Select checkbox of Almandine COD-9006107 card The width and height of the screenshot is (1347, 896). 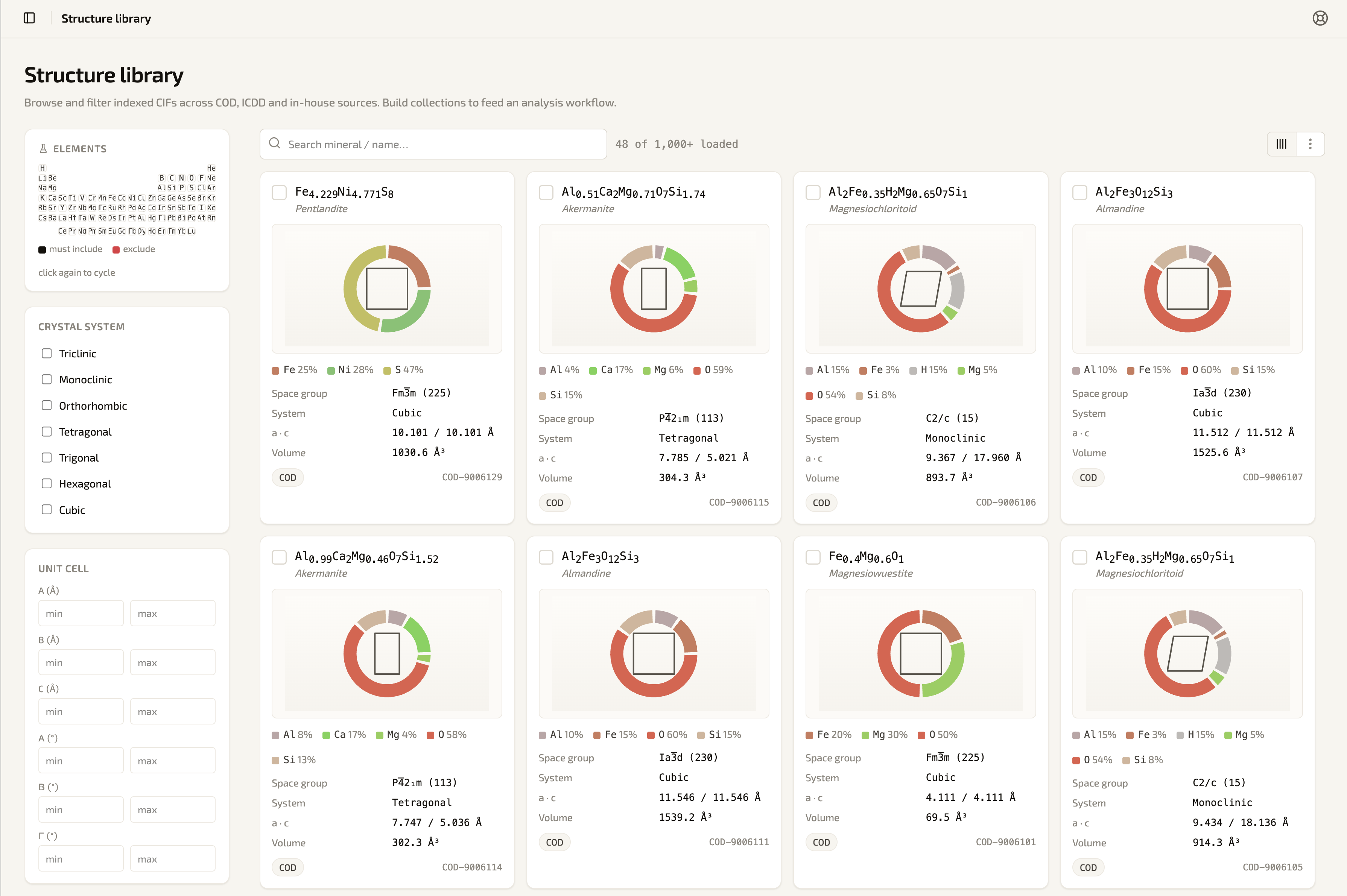1079,193
